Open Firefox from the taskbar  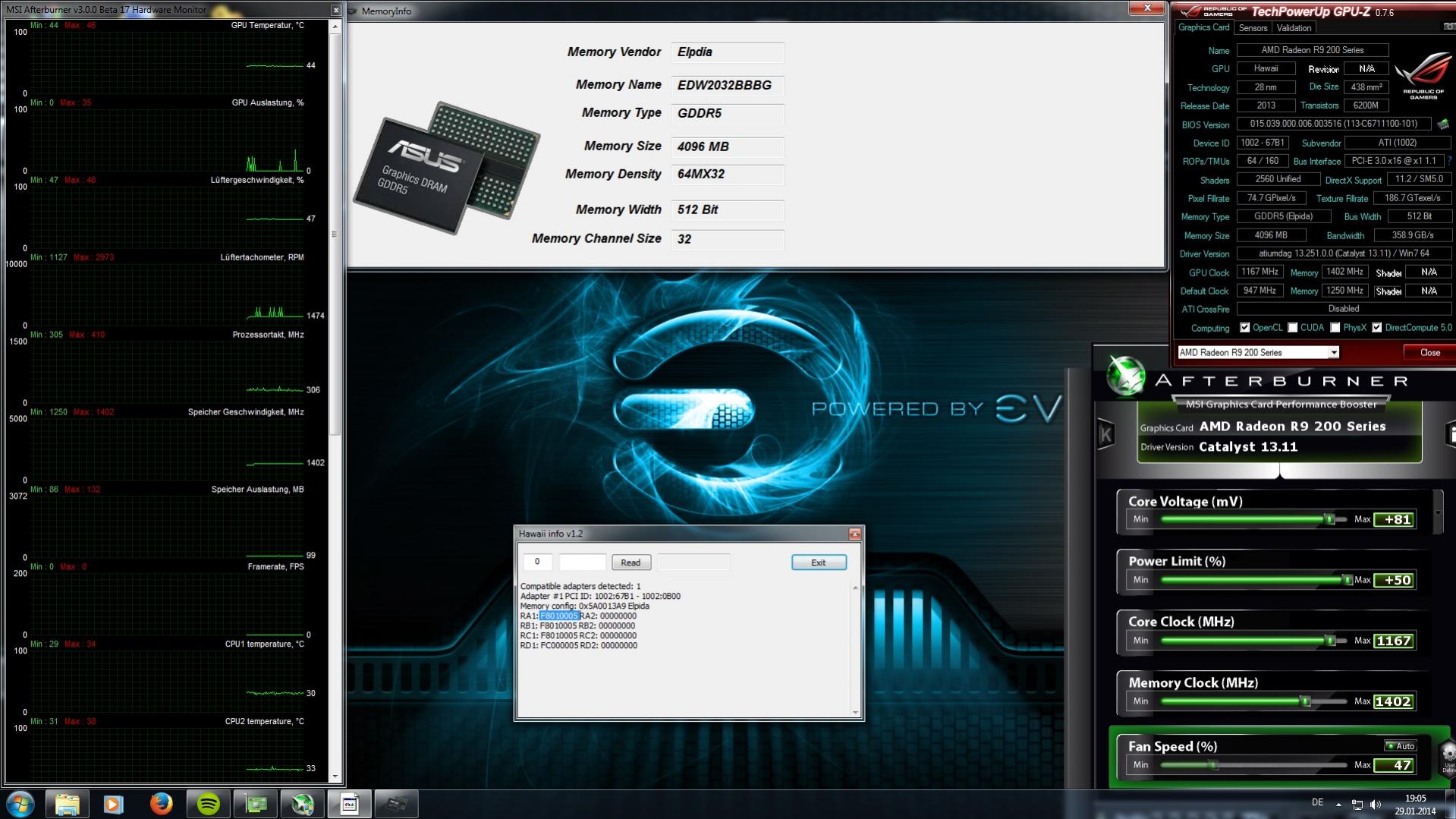point(161,804)
